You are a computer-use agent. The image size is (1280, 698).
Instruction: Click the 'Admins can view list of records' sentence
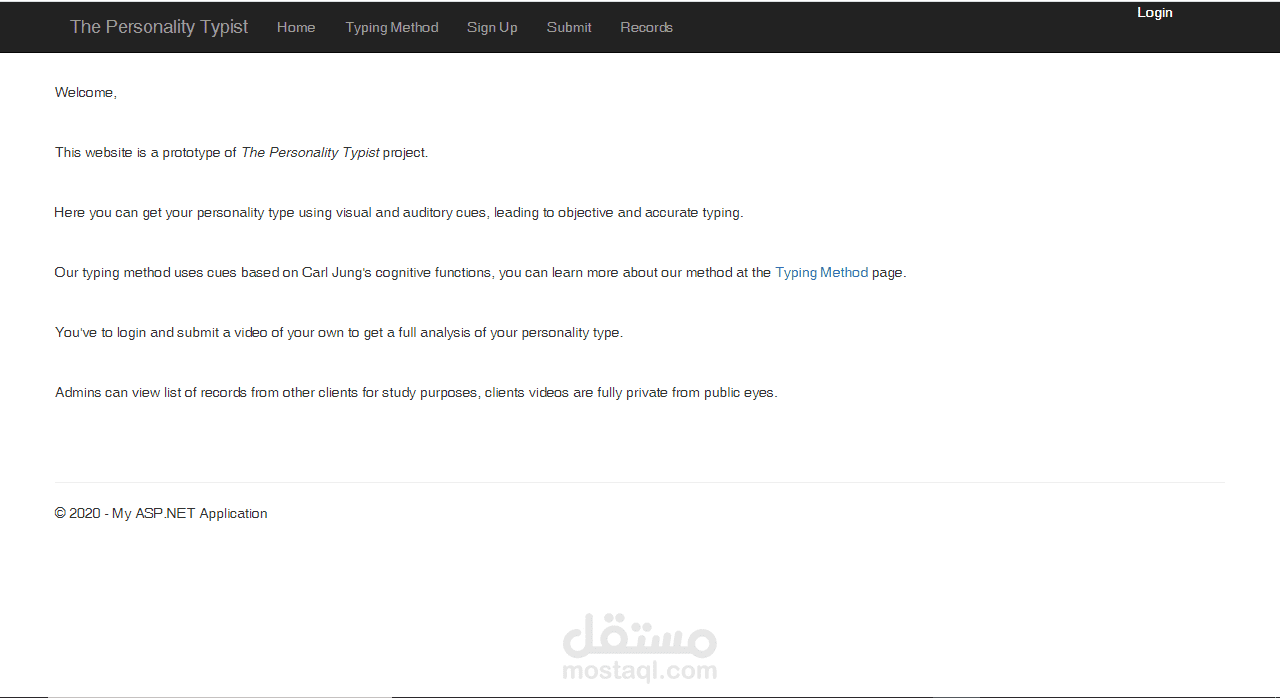click(416, 392)
